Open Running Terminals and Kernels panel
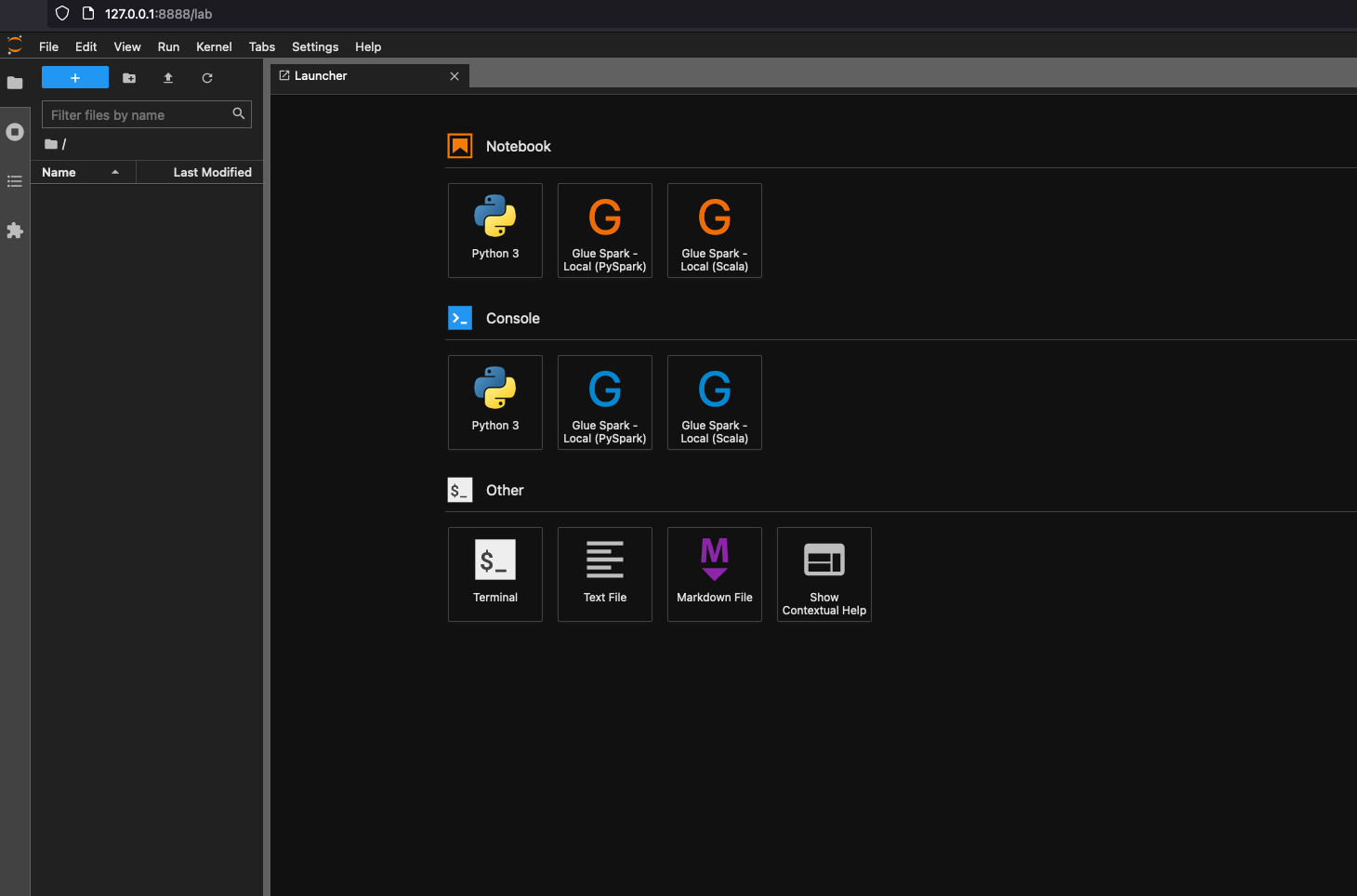The image size is (1357, 896). coord(15,132)
